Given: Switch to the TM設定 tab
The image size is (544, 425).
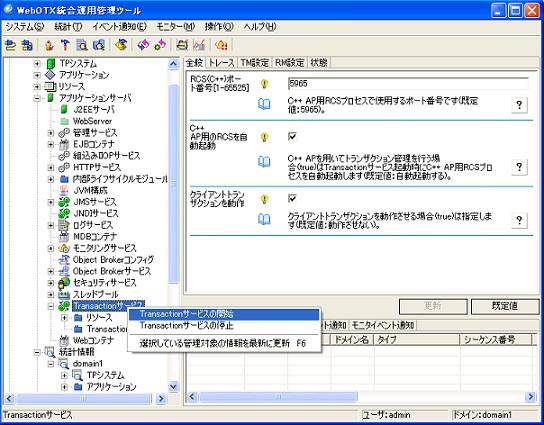Looking at the screenshot, I should click(255, 63).
